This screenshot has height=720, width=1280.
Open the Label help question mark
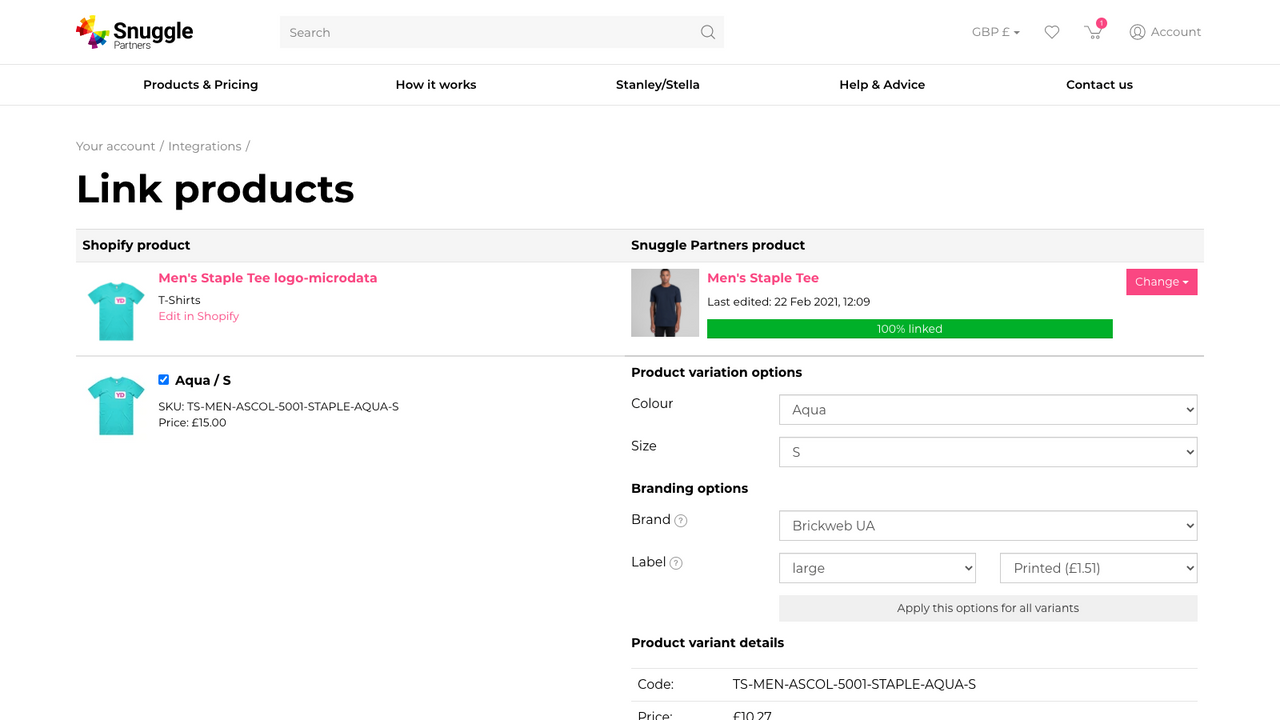click(675, 563)
